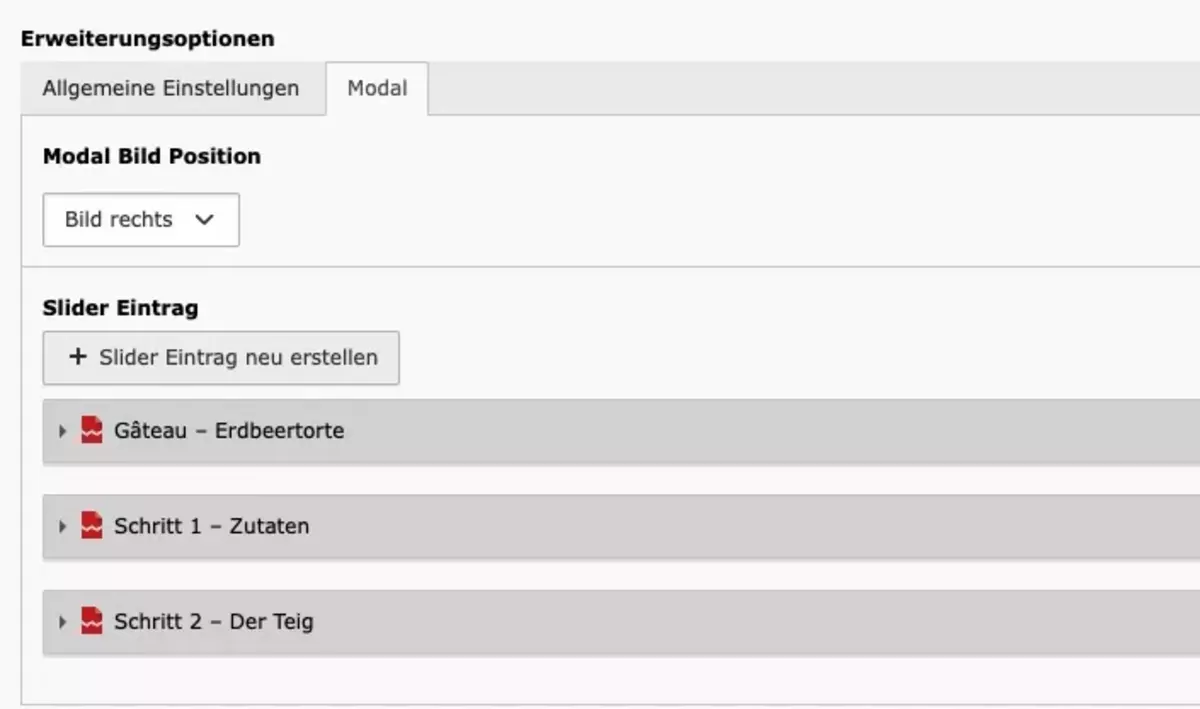Click the chevron arrow in the Bild rechts select
Image resolution: width=1200 pixels, height=709 pixels.
(205, 220)
